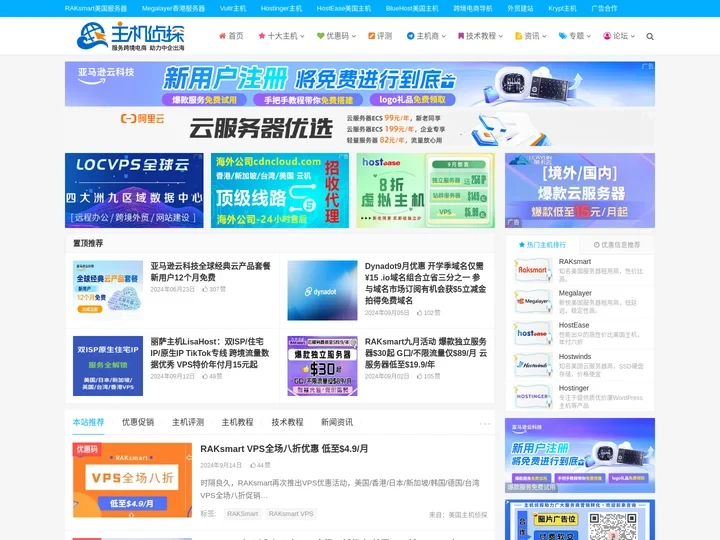Open Megalayer香港服务器 top bar link

[x=174, y=8]
